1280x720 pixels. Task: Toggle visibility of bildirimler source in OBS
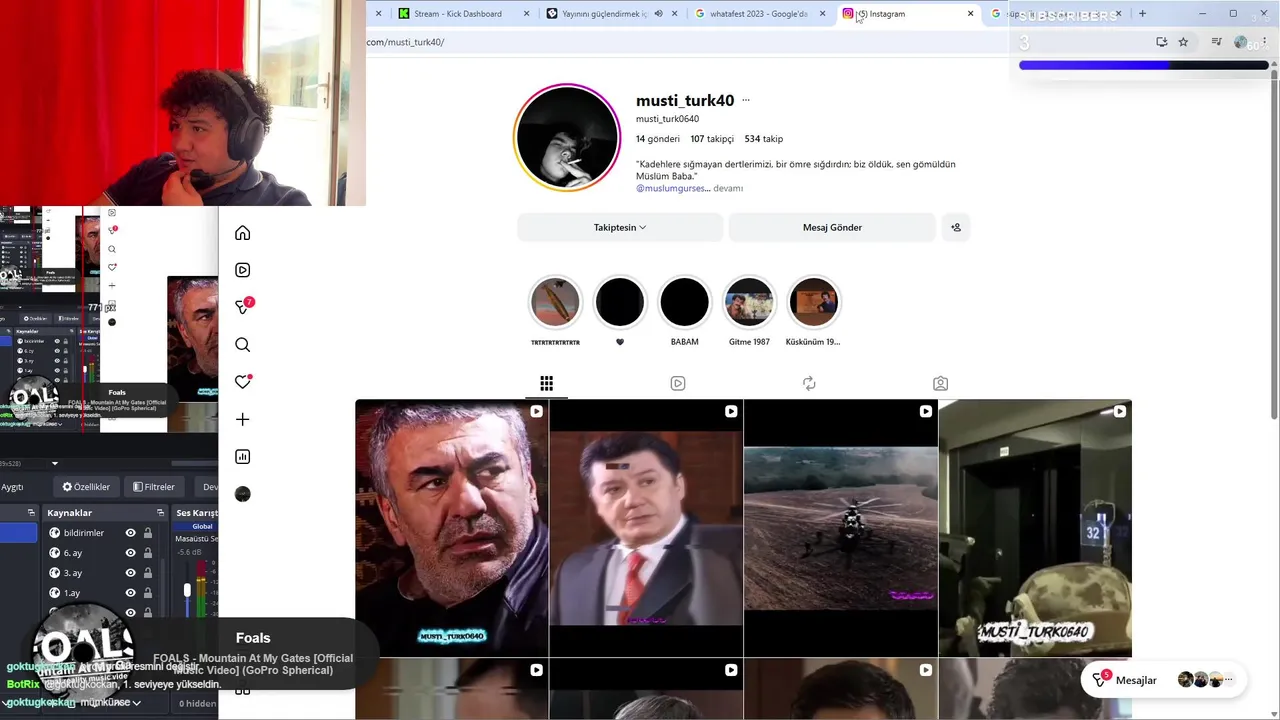coord(130,533)
